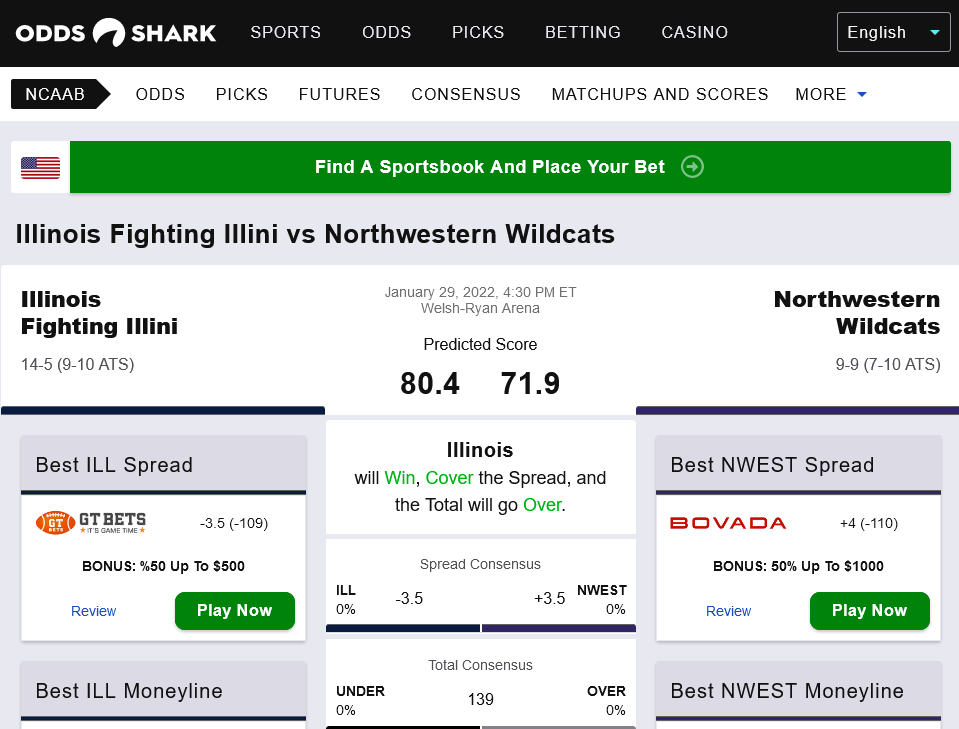Expand the MORE navigation menu
This screenshot has width=959, height=729.
tap(831, 94)
